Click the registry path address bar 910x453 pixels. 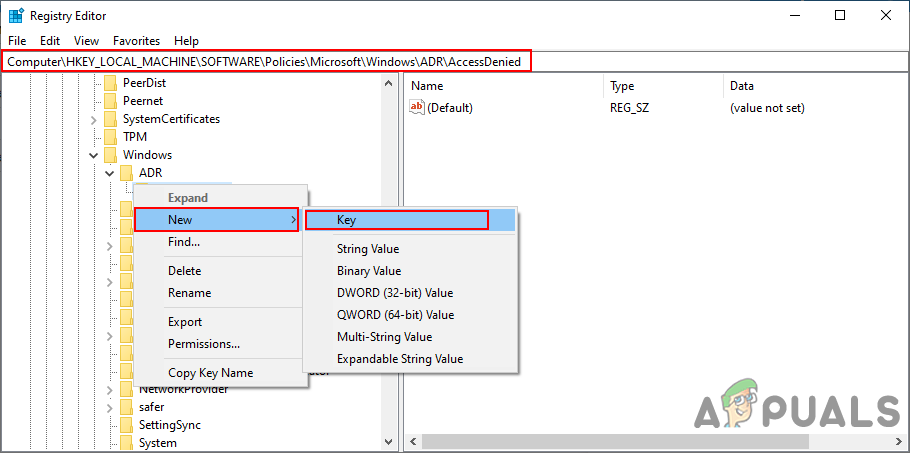tap(455, 61)
